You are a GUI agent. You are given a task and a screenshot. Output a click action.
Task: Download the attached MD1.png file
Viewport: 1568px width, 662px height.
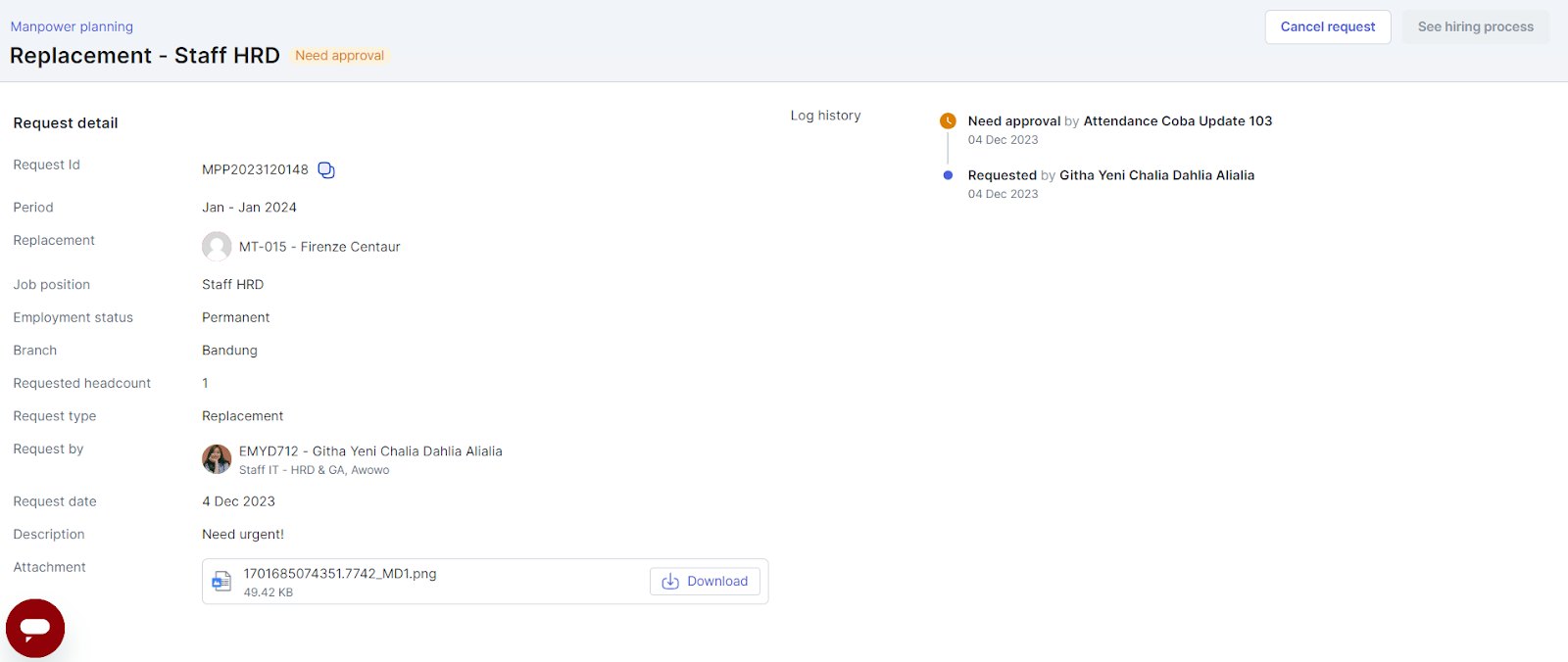point(705,582)
